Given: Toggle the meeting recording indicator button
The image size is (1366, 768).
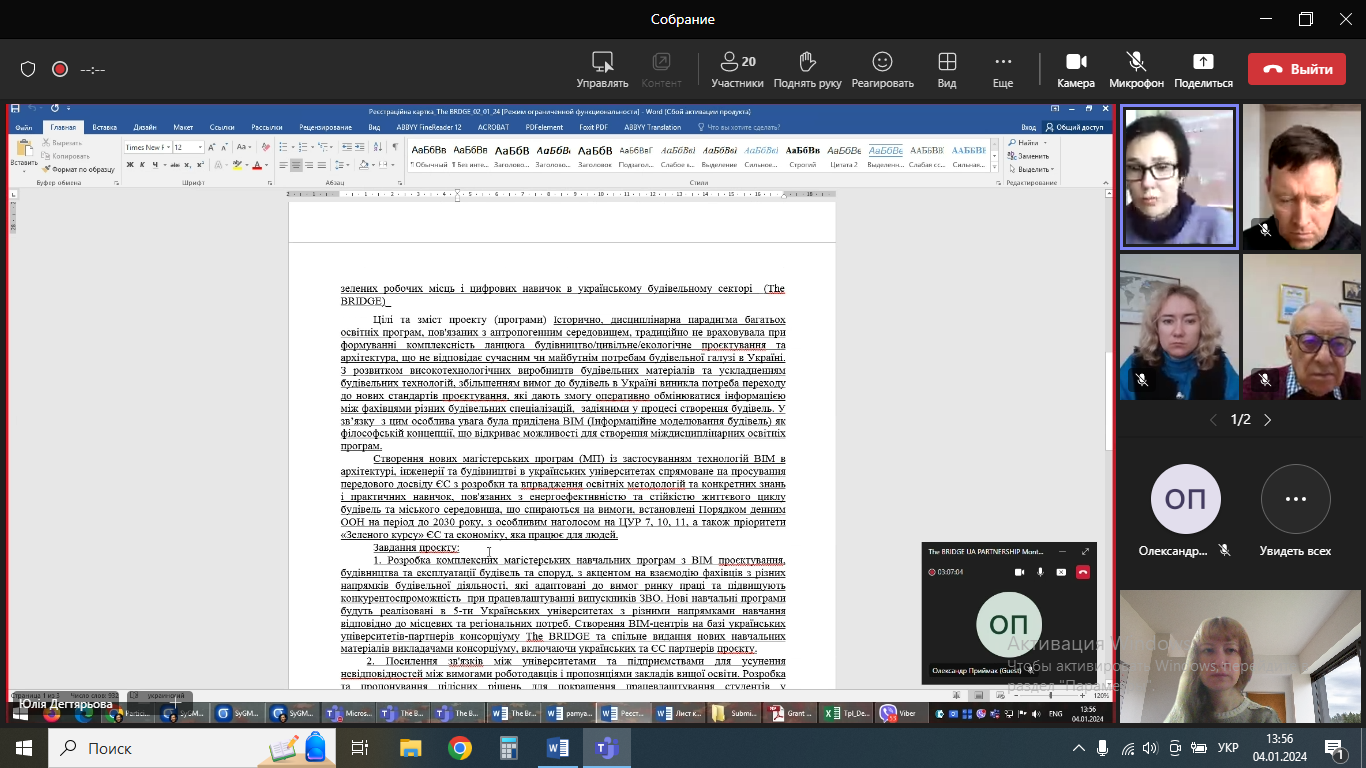Looking at the screenshot, I should click(60, 69).
